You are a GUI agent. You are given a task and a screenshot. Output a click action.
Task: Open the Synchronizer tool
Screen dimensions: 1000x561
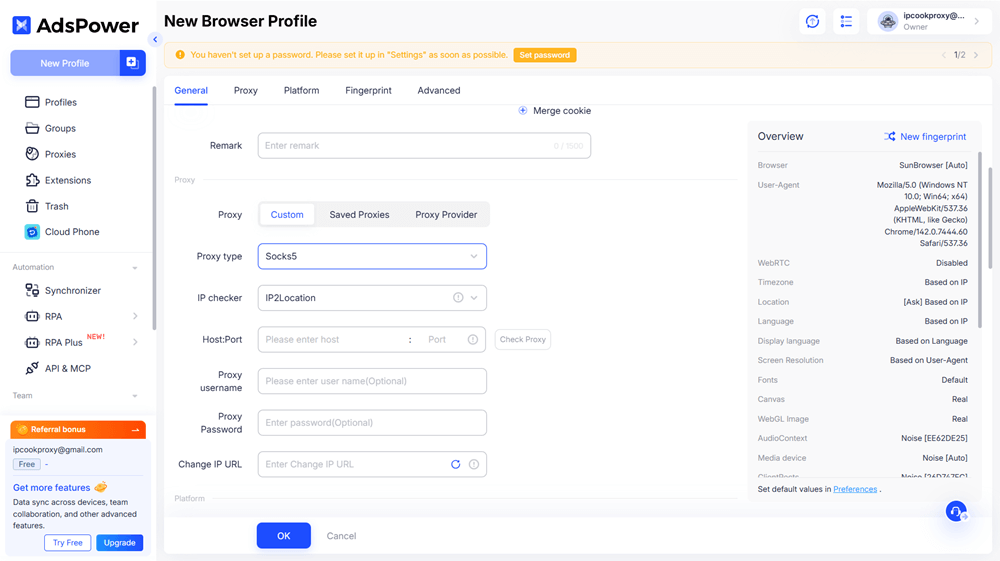72,290
